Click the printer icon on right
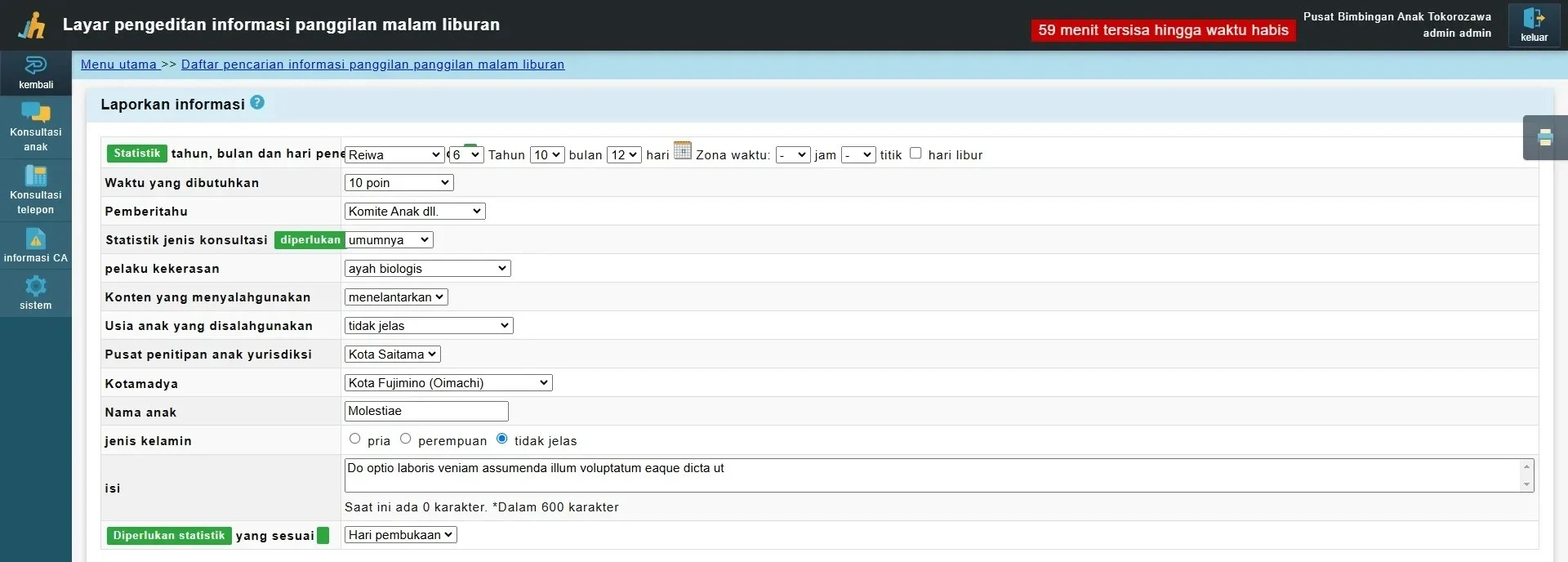Image resolution: width=1568 pixels, height=562 pixels. (x=1544, y=137)
